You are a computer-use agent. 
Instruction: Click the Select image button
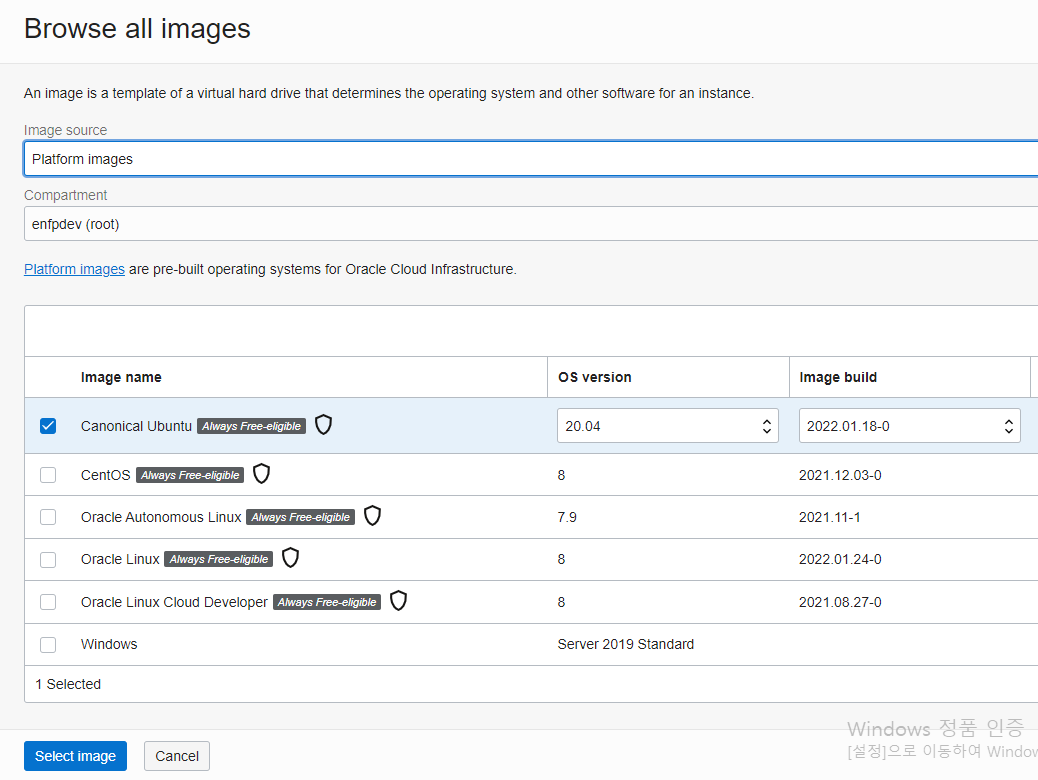(75, 756)
